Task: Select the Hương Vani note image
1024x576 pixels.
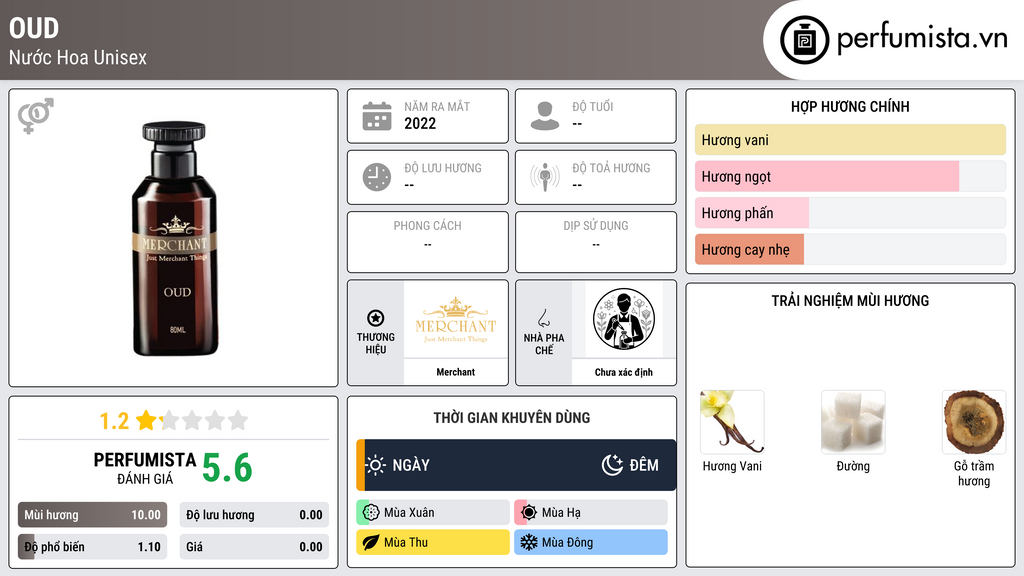Action: [x=732, y=422]
